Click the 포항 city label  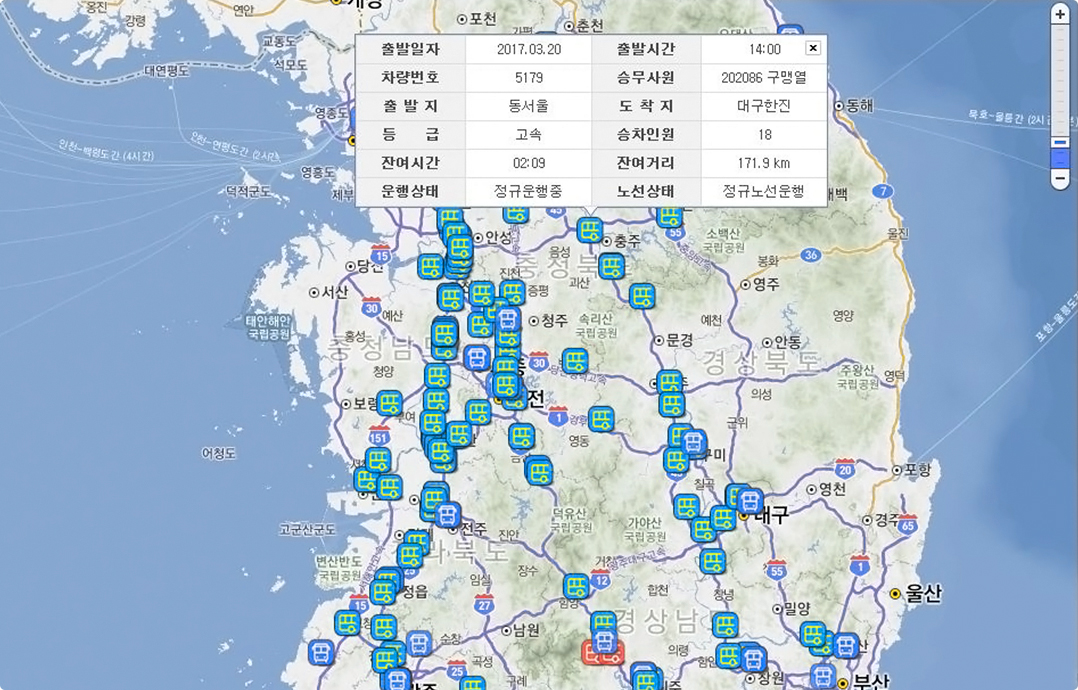[x=917, y=469]
